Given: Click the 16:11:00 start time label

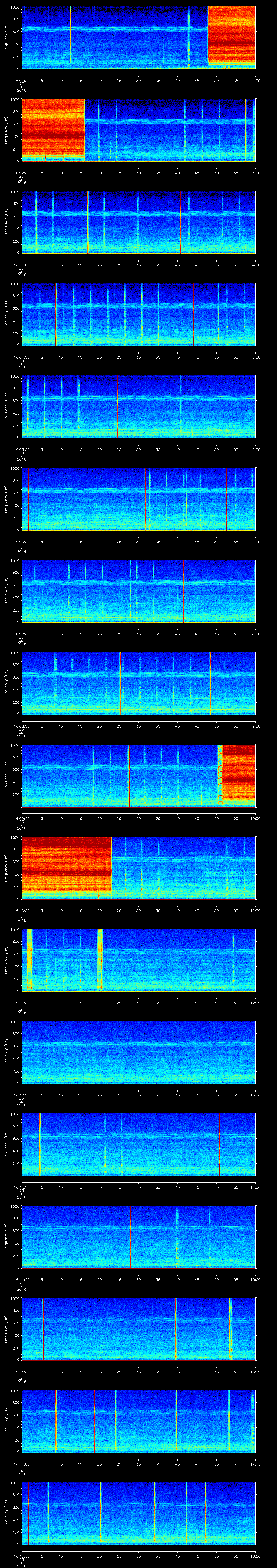Looking at the screenshot, I should pos(21,1003).
